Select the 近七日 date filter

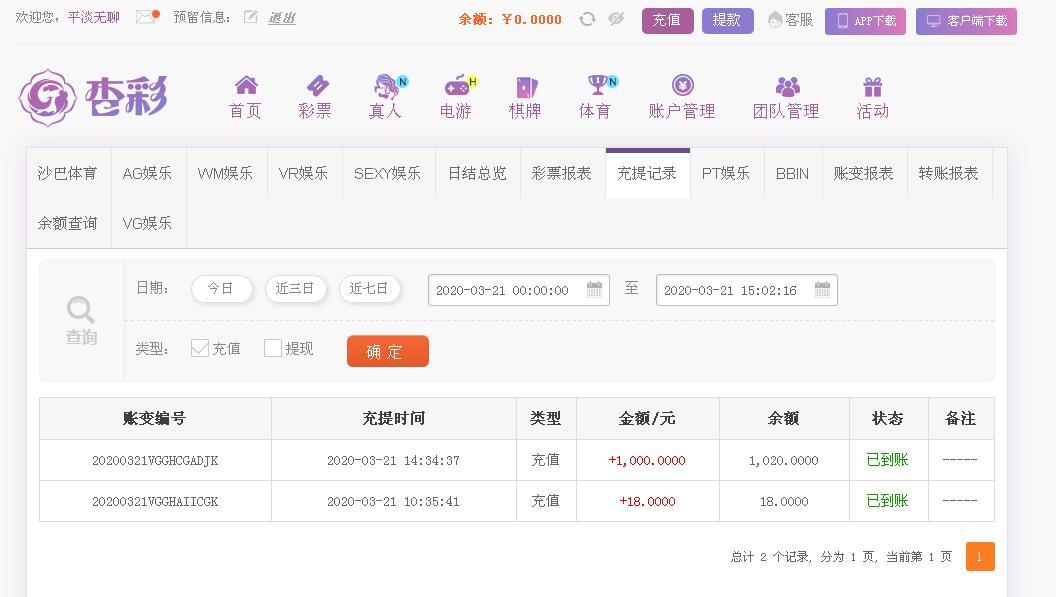(x=369, y=288)
